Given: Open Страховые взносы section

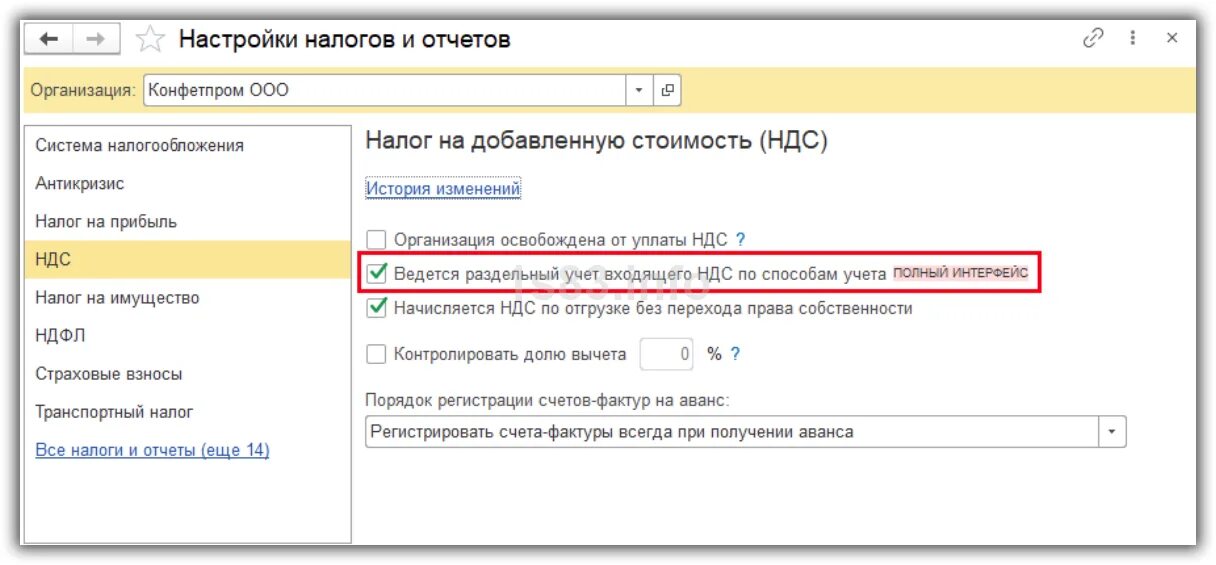Looking at the screenshot, I should [187, 374].
